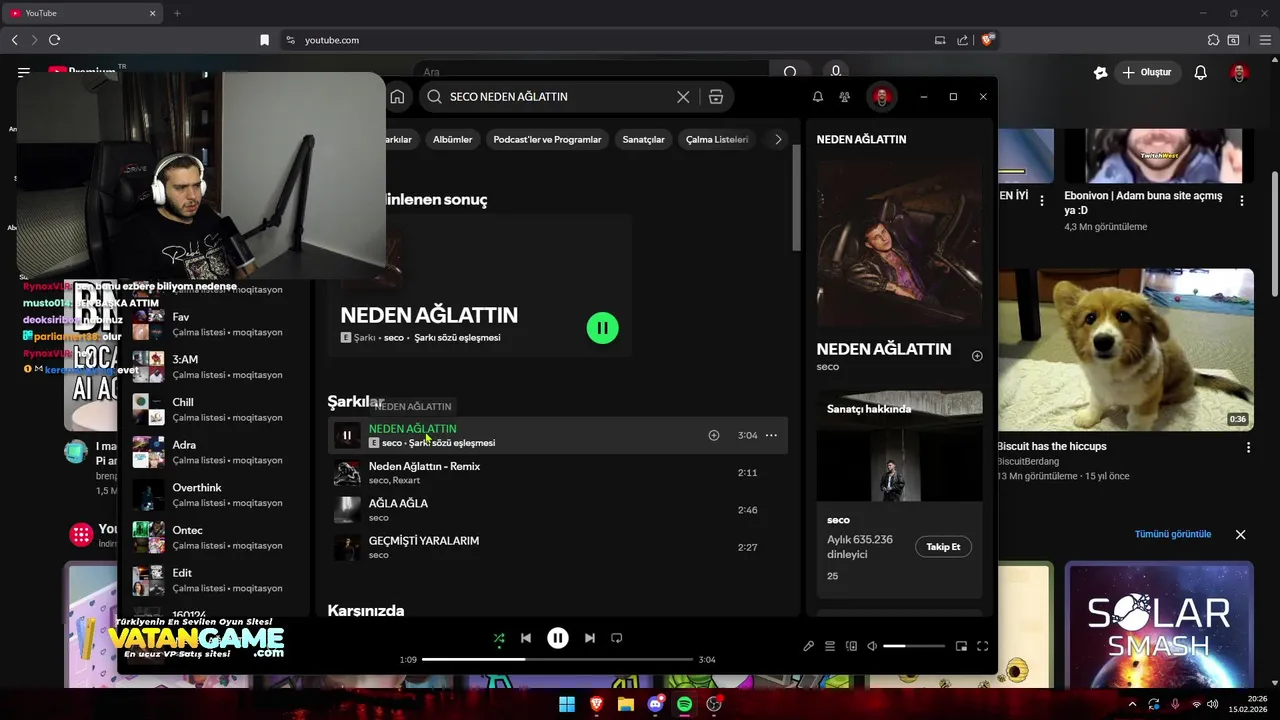Select GEÇMİŞTİ YARALARIM song row
Screen dimensions: 1280x720
point(559,547)
